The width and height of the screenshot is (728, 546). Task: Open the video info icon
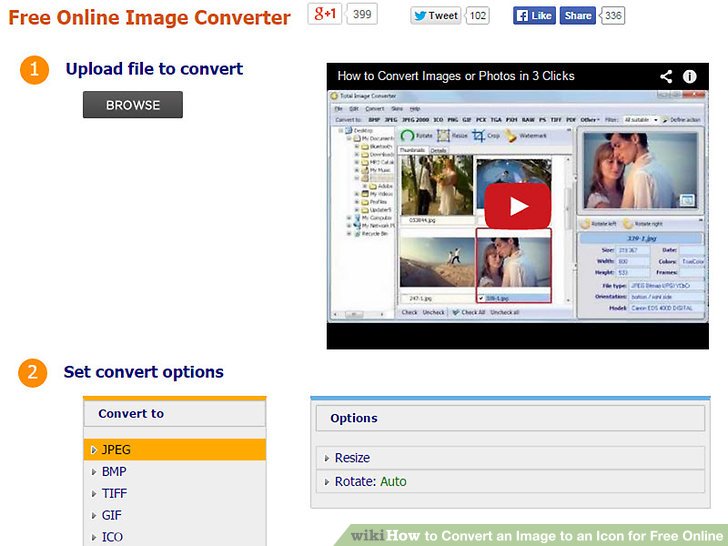689,76
